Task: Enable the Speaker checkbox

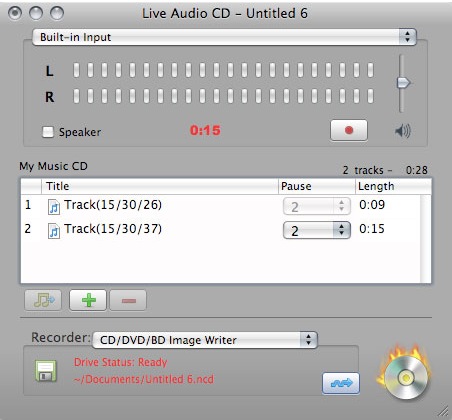Action: click(48, 132)
